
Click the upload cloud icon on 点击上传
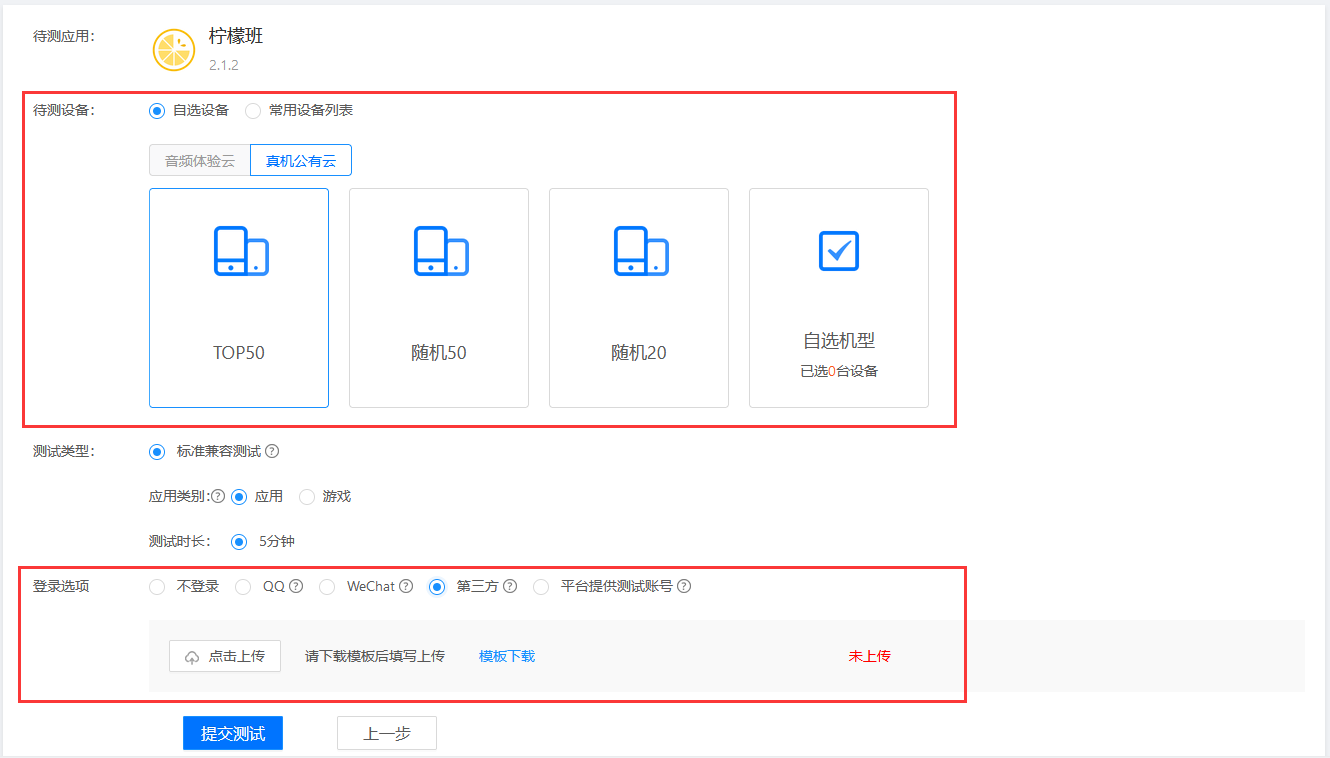point(191,655)
